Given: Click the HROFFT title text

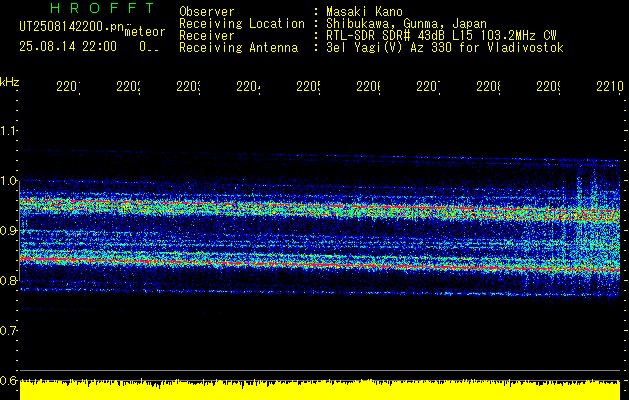Looking at the screenshot, I should click(103, 8).
